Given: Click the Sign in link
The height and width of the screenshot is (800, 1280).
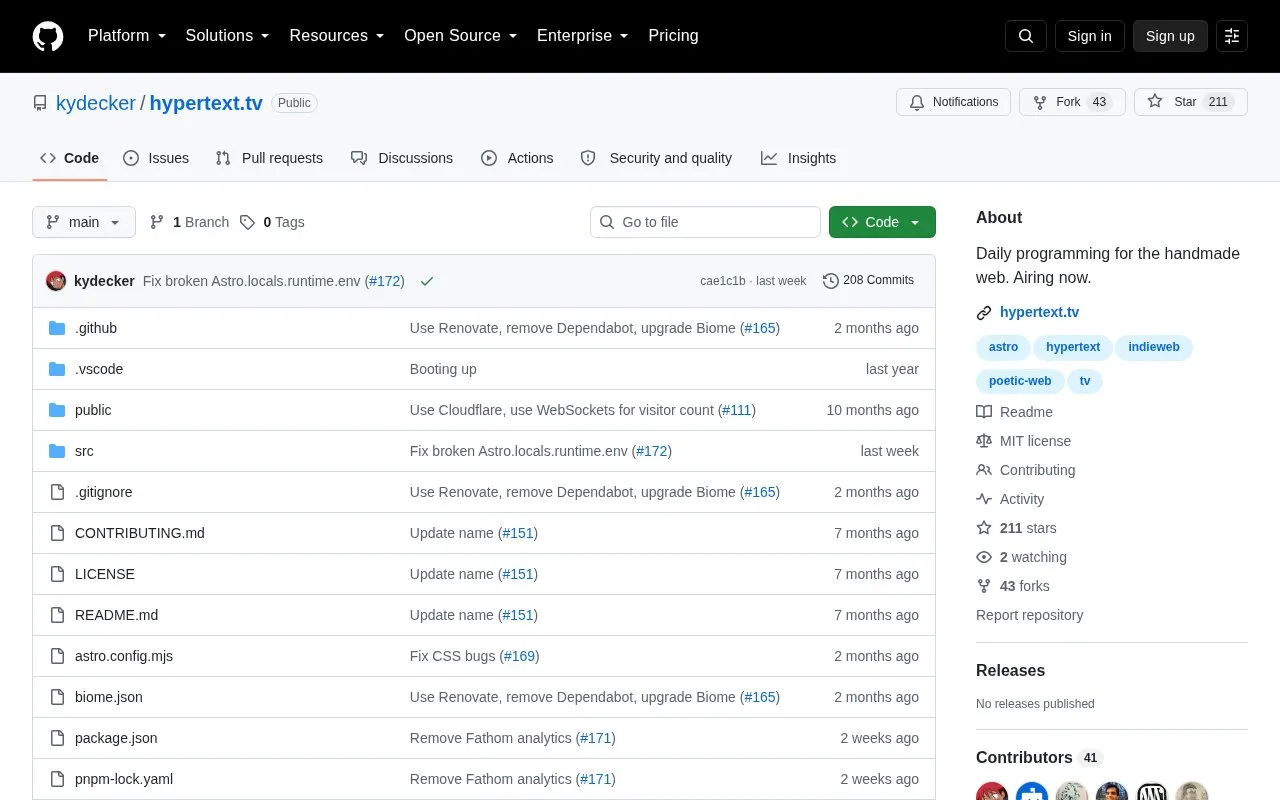Looking at the screenshot, I should coord(1089,36).
